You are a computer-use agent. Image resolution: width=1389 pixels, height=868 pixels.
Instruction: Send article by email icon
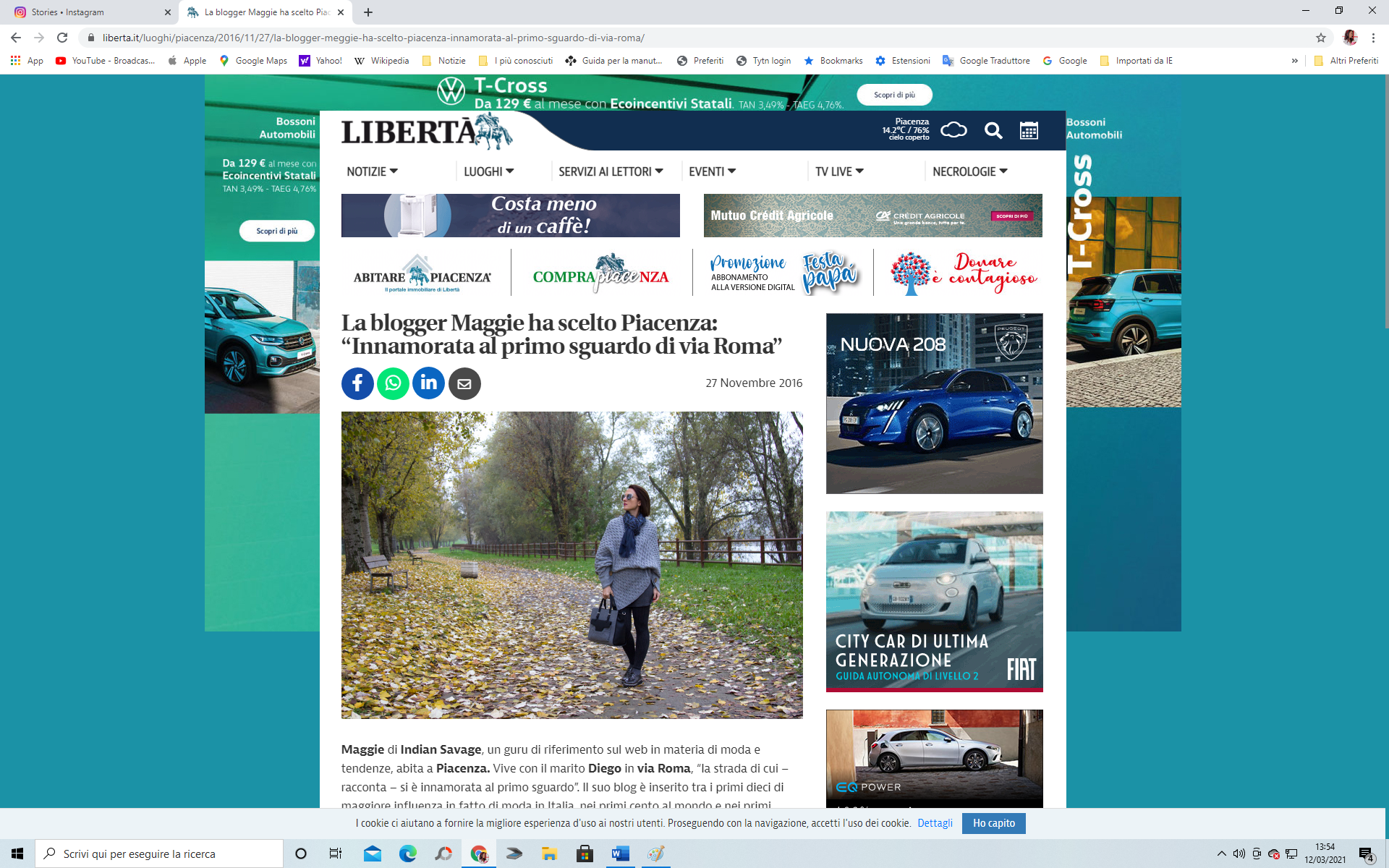coord(464,383)
